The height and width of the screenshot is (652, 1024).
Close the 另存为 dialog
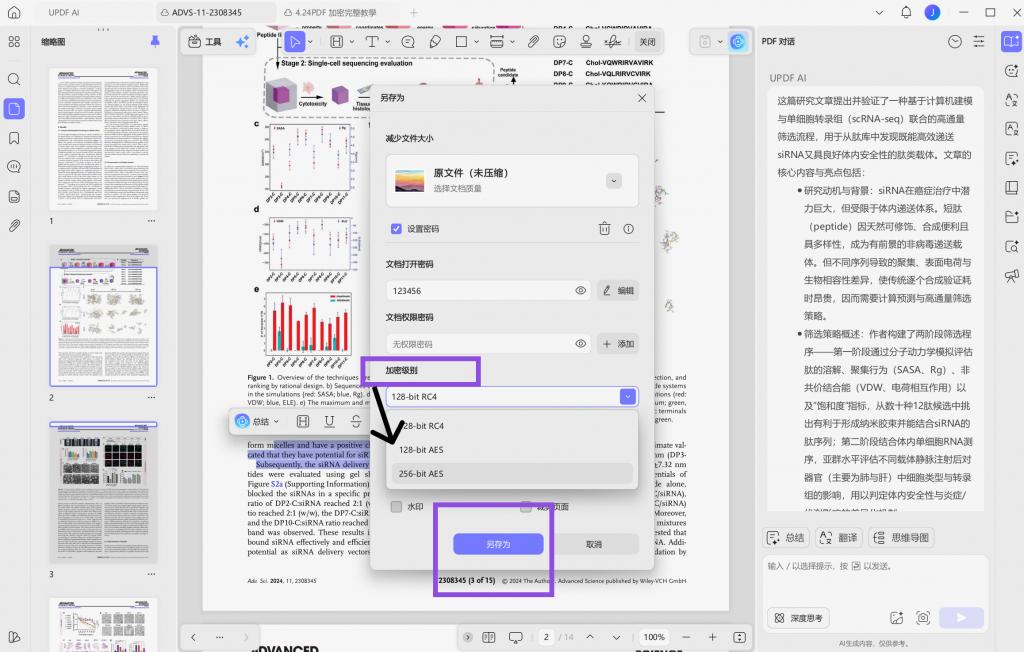[x=642, y=98]
